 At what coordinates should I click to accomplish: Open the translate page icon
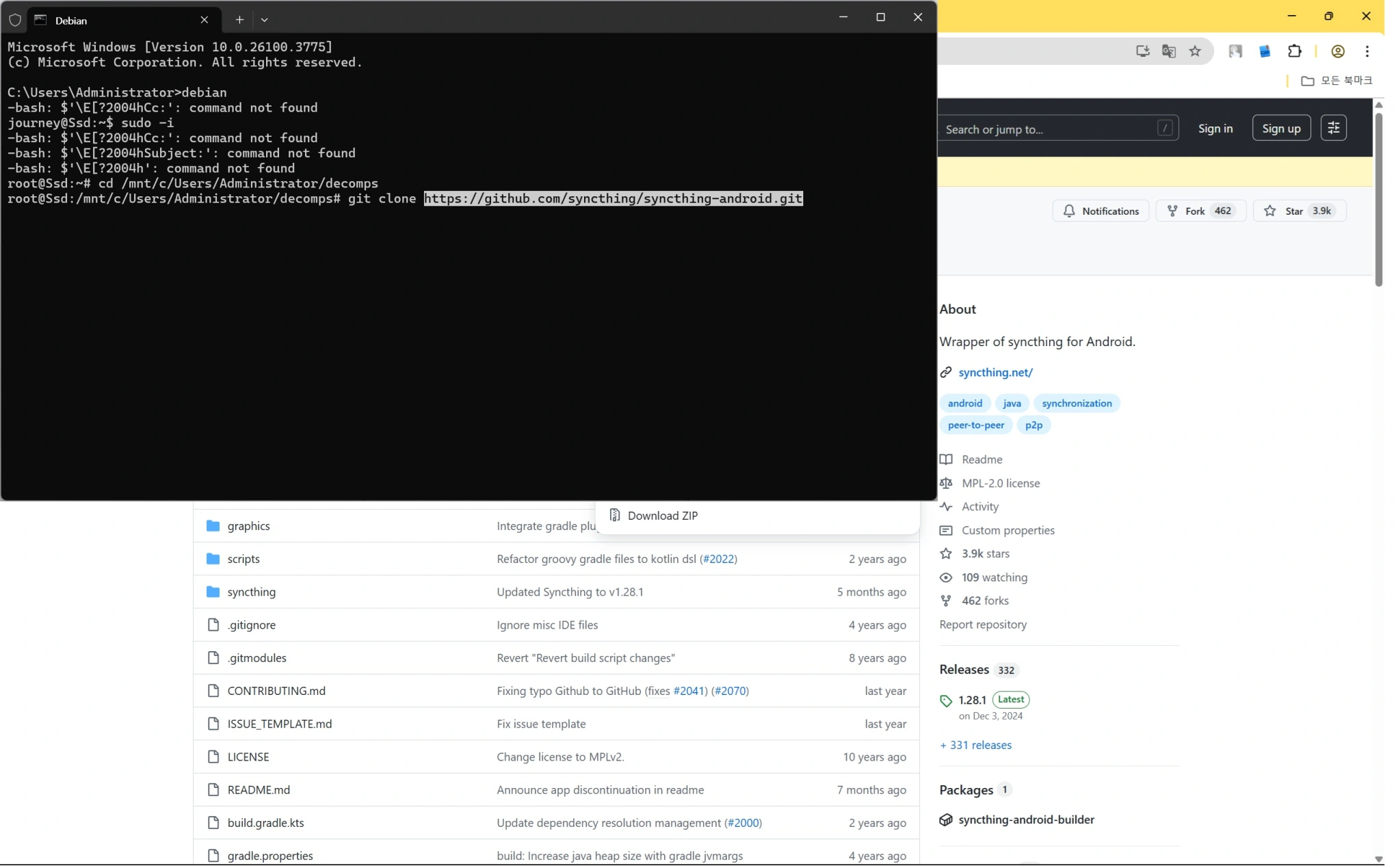1169,51
